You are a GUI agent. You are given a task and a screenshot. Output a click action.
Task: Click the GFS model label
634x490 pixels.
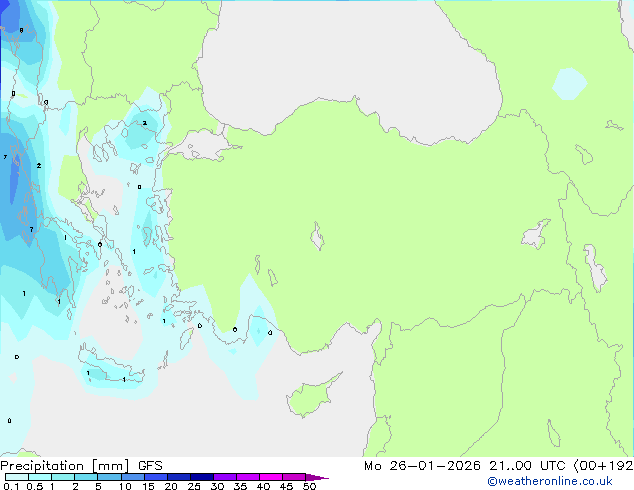(150, 466)
